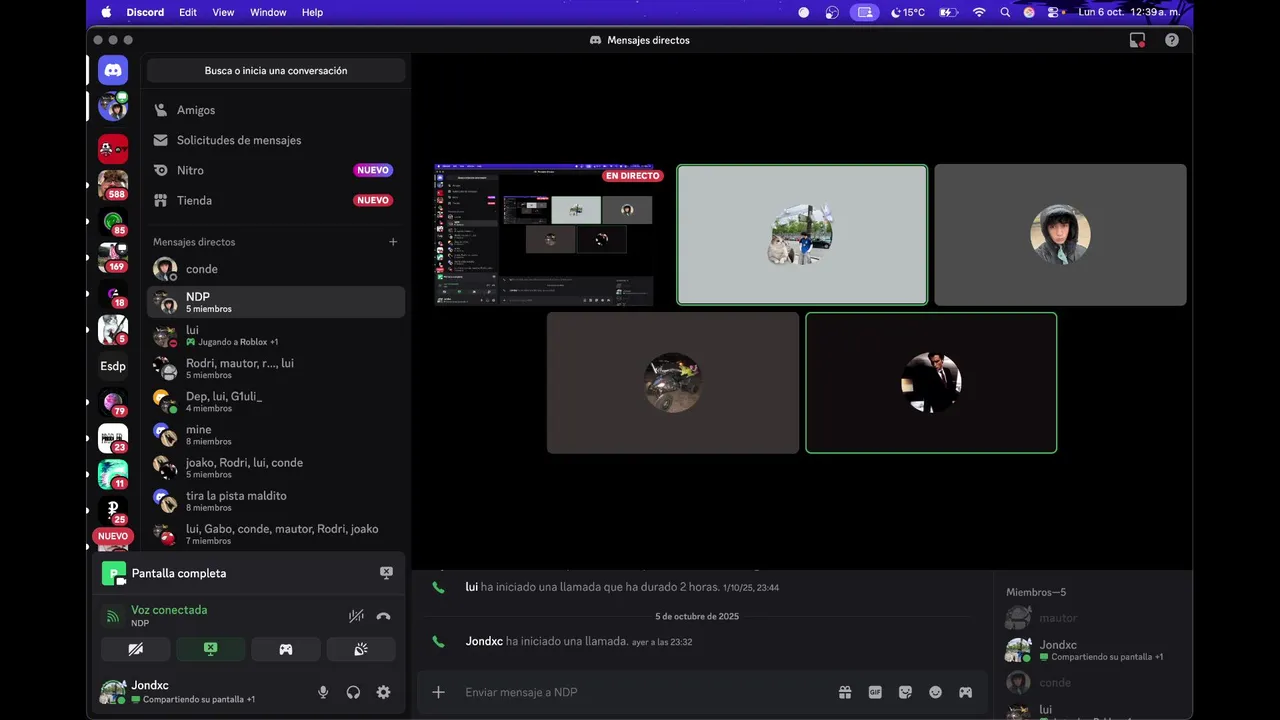This screenshot has height=720, width=1280.
Task: Toggle screen sharing with the green button
Action: point(211,649)
